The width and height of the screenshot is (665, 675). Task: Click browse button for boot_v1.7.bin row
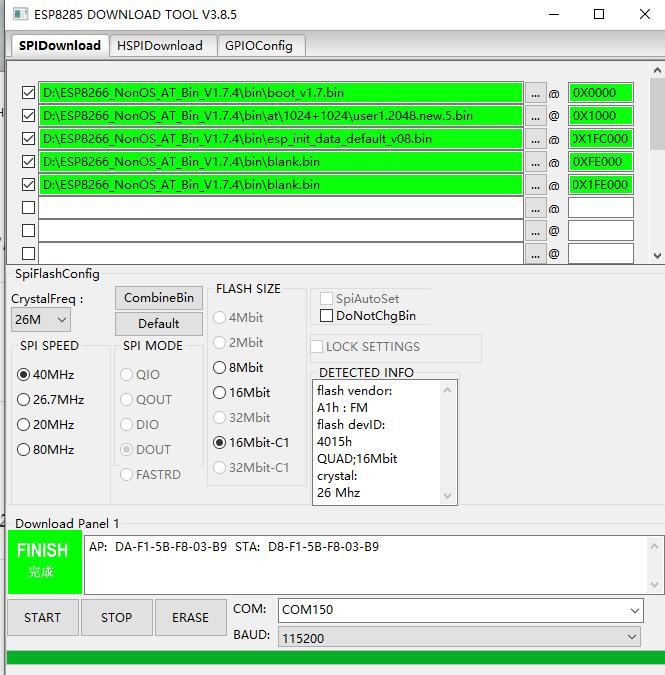[x=536, y=93]
